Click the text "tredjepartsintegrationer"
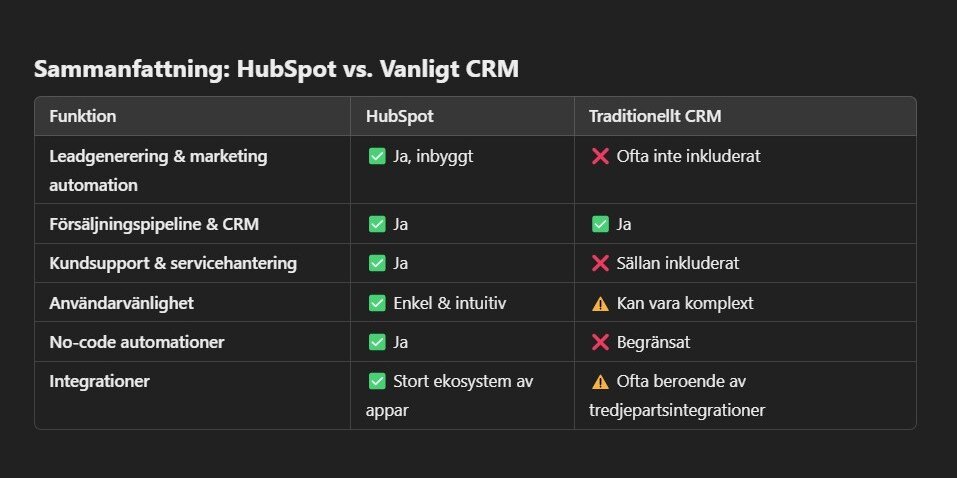 [x=676, y=410]
